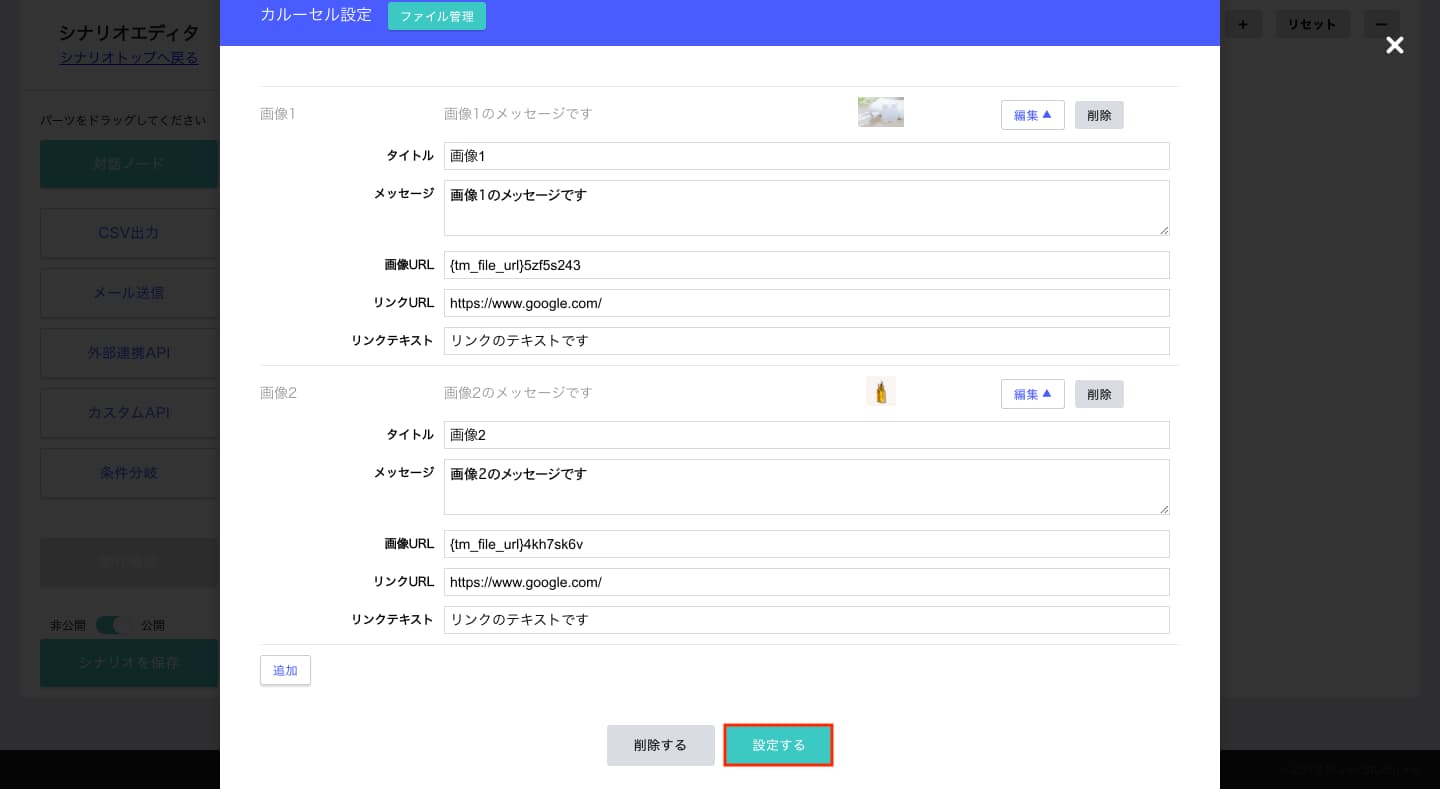Select the 外部連携API part

tap(129, 353)
